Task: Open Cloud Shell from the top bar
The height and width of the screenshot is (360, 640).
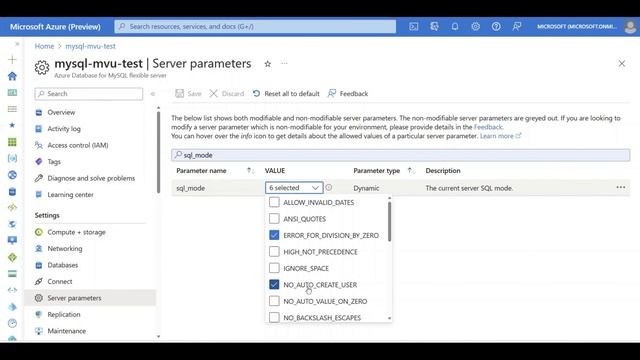Action: (x=413, y=27)
